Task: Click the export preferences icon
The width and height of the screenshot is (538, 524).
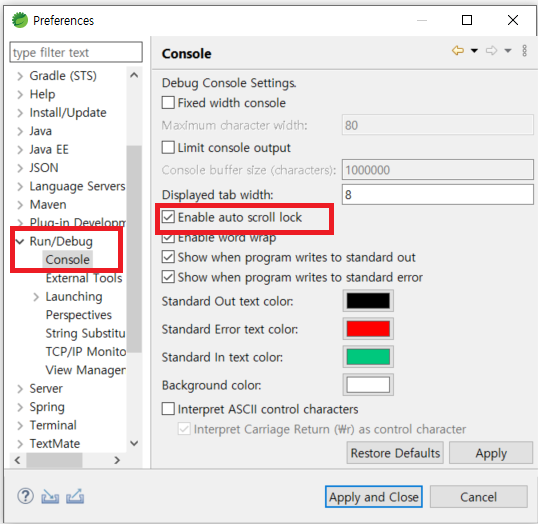Action: [x=75, y=496]
